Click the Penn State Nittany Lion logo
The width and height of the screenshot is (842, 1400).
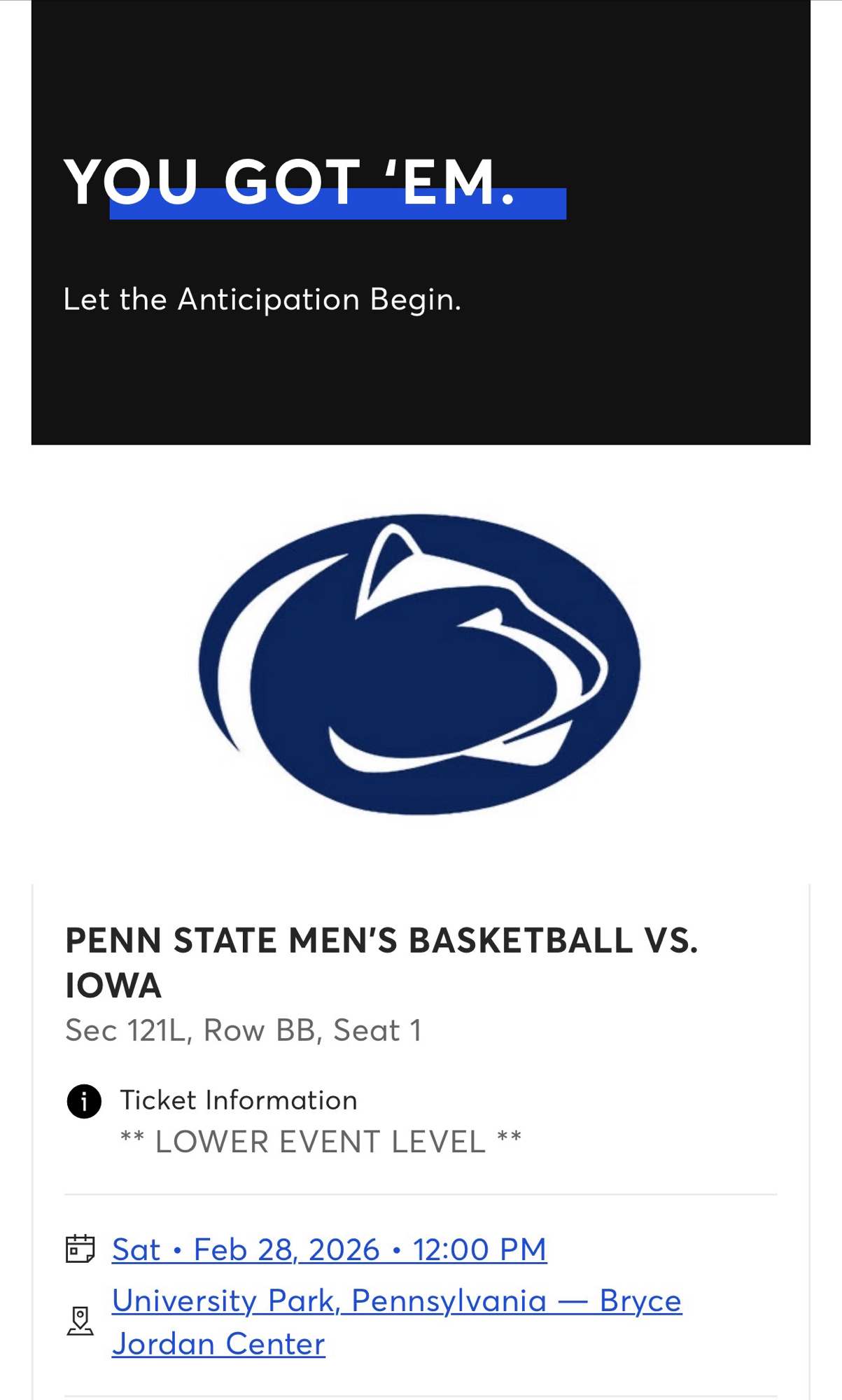420,664
